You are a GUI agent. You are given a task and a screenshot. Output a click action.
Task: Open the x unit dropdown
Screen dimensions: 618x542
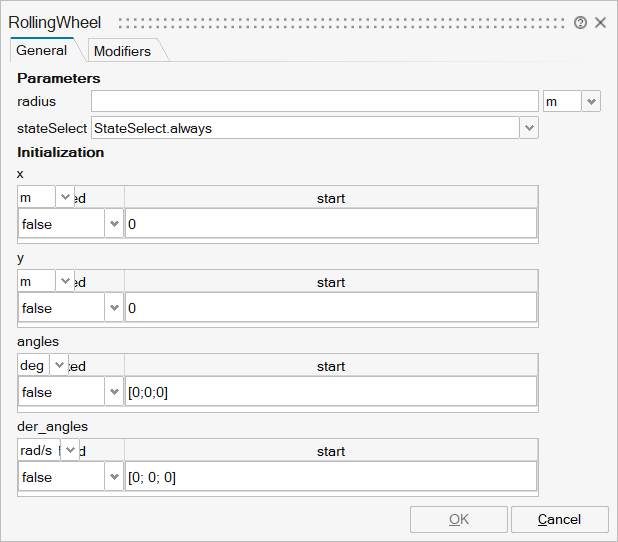coord(66,197)
